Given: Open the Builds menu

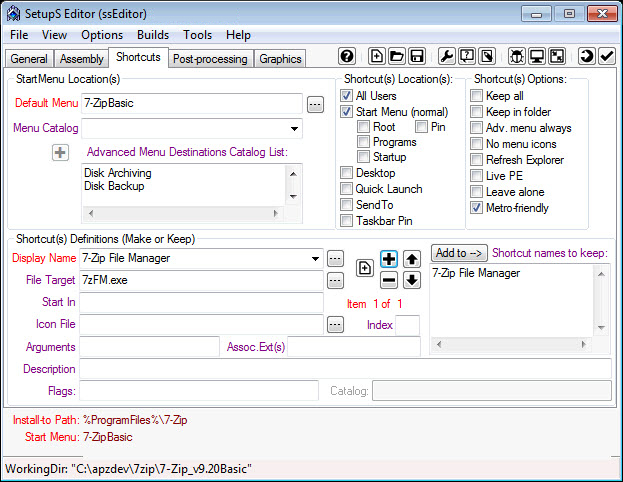Looking at the screenshot, I should [x=153, y=35].
